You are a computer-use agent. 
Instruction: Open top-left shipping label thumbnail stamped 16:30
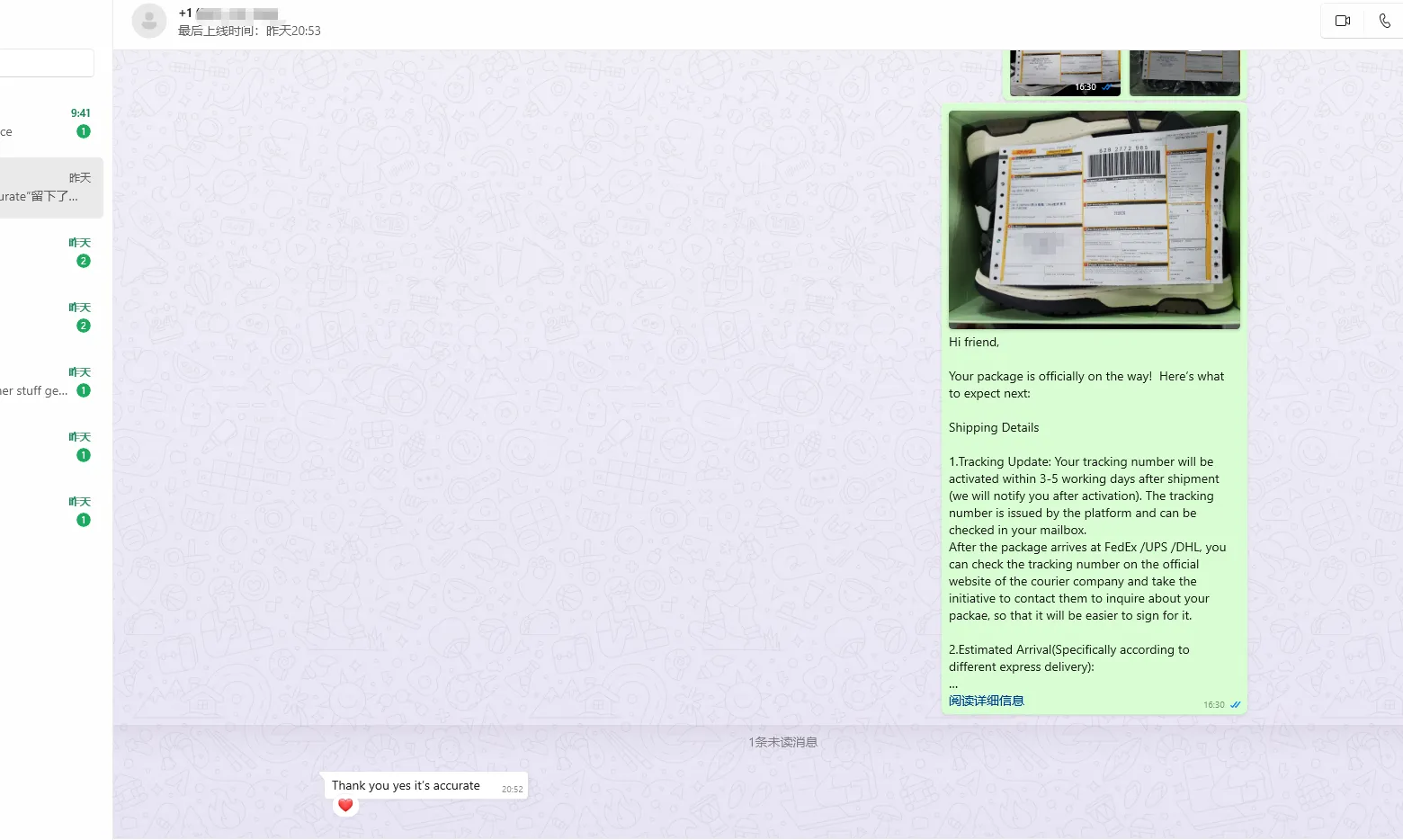coord(1064,72)
